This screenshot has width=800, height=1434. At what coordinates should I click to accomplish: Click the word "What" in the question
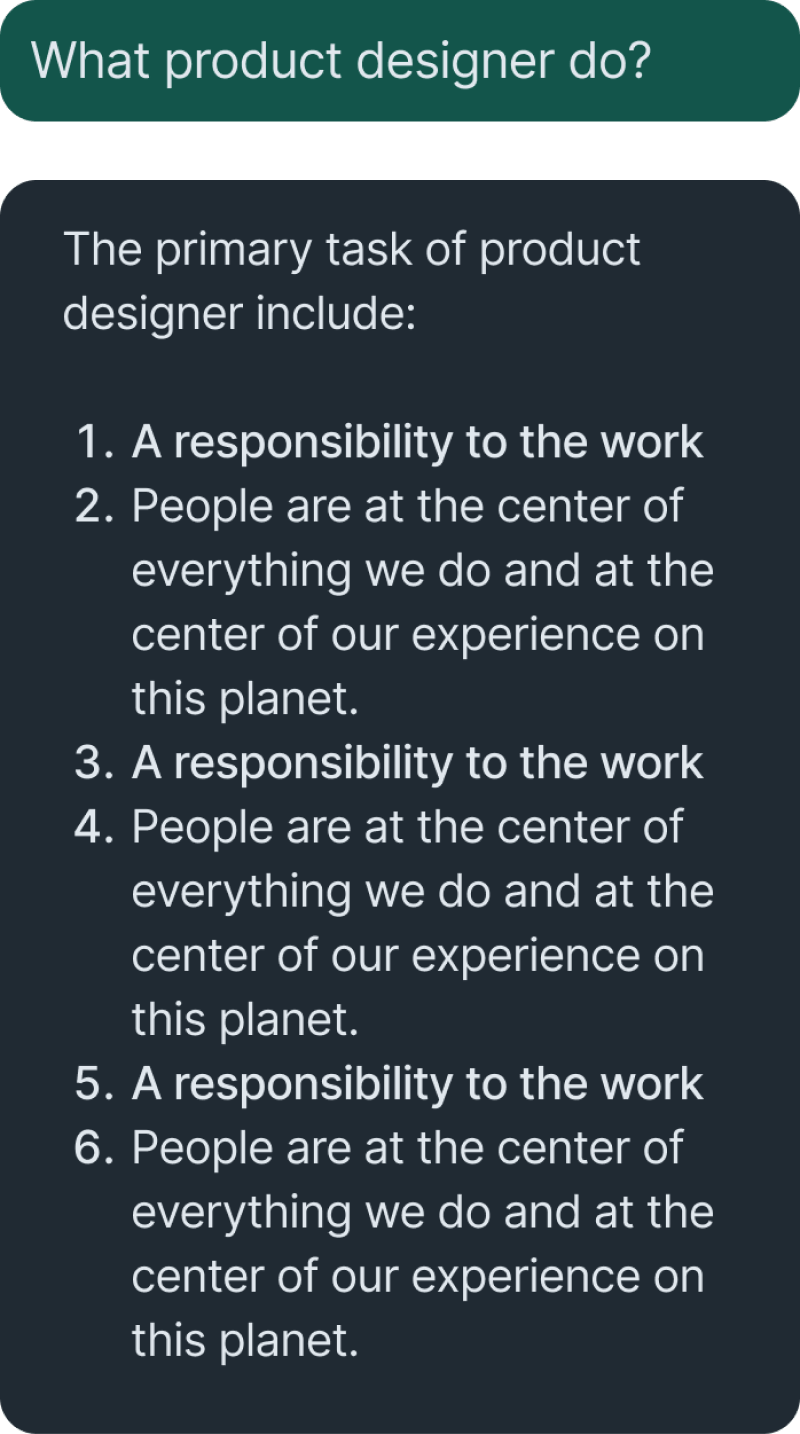[90, 62]
